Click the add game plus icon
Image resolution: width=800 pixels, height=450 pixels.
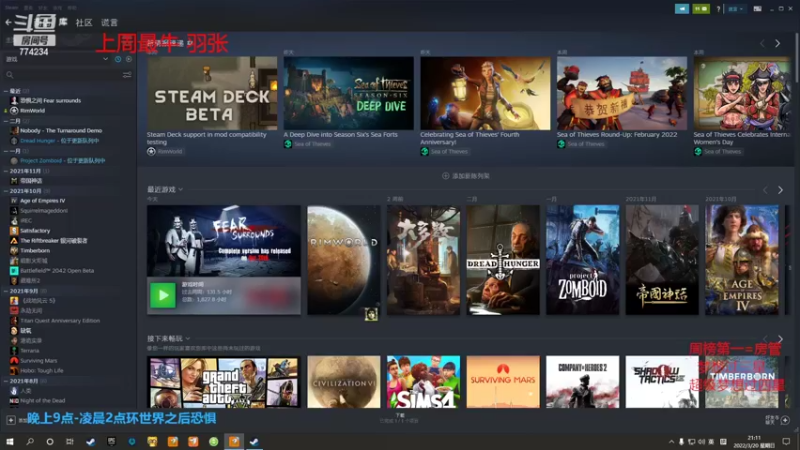(11, 420)
